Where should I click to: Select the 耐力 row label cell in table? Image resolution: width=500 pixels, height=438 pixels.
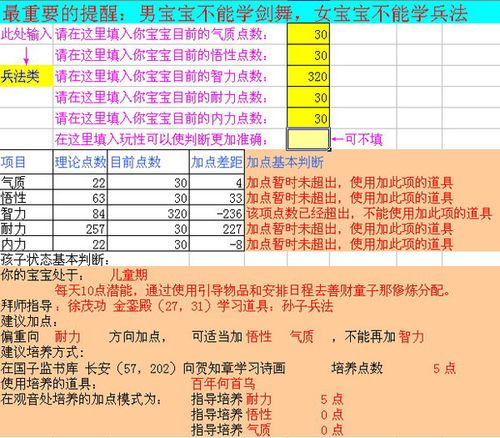tap(26, 229)
